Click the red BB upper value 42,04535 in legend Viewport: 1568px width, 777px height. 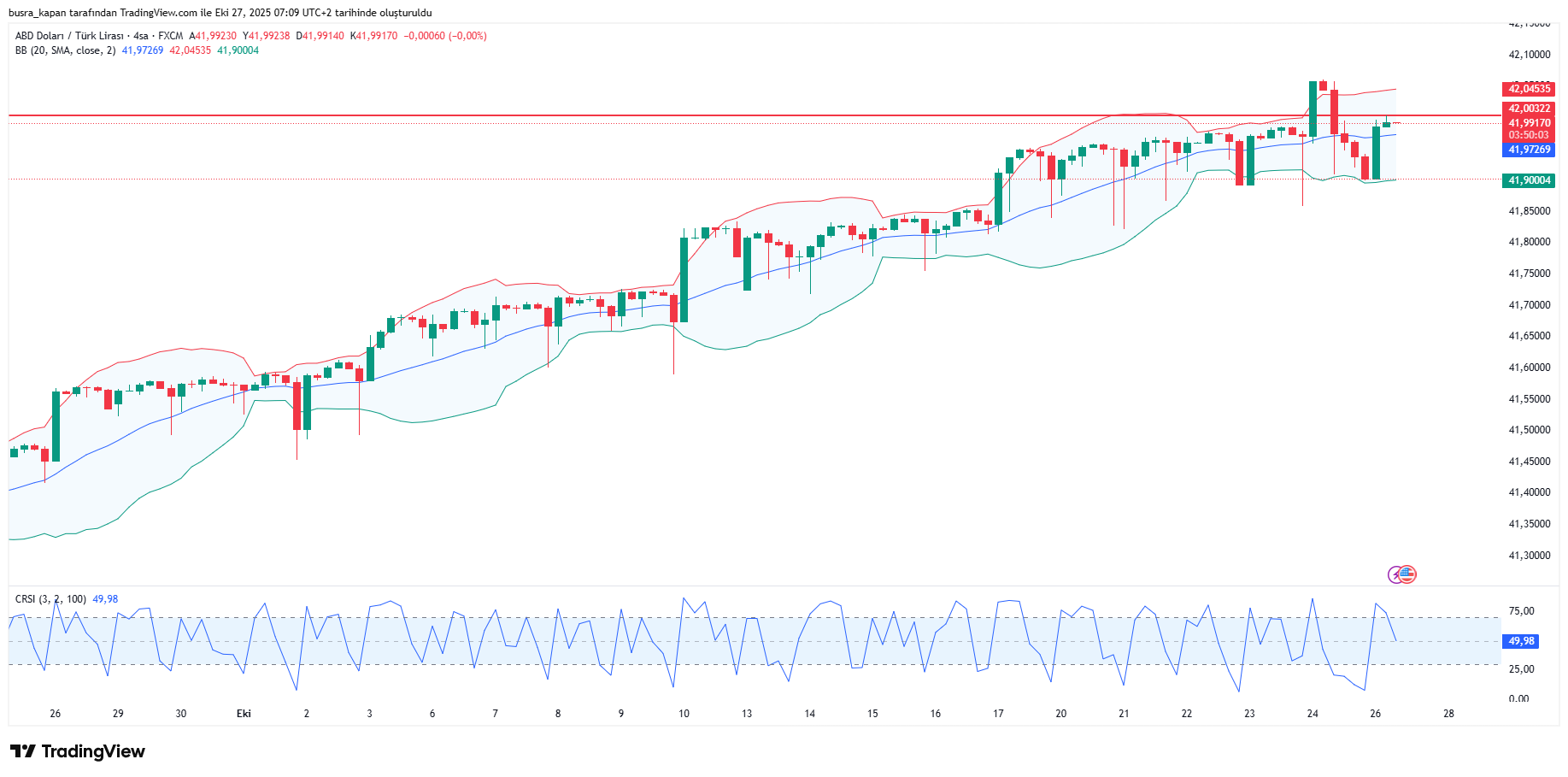[x=190, y=50]
